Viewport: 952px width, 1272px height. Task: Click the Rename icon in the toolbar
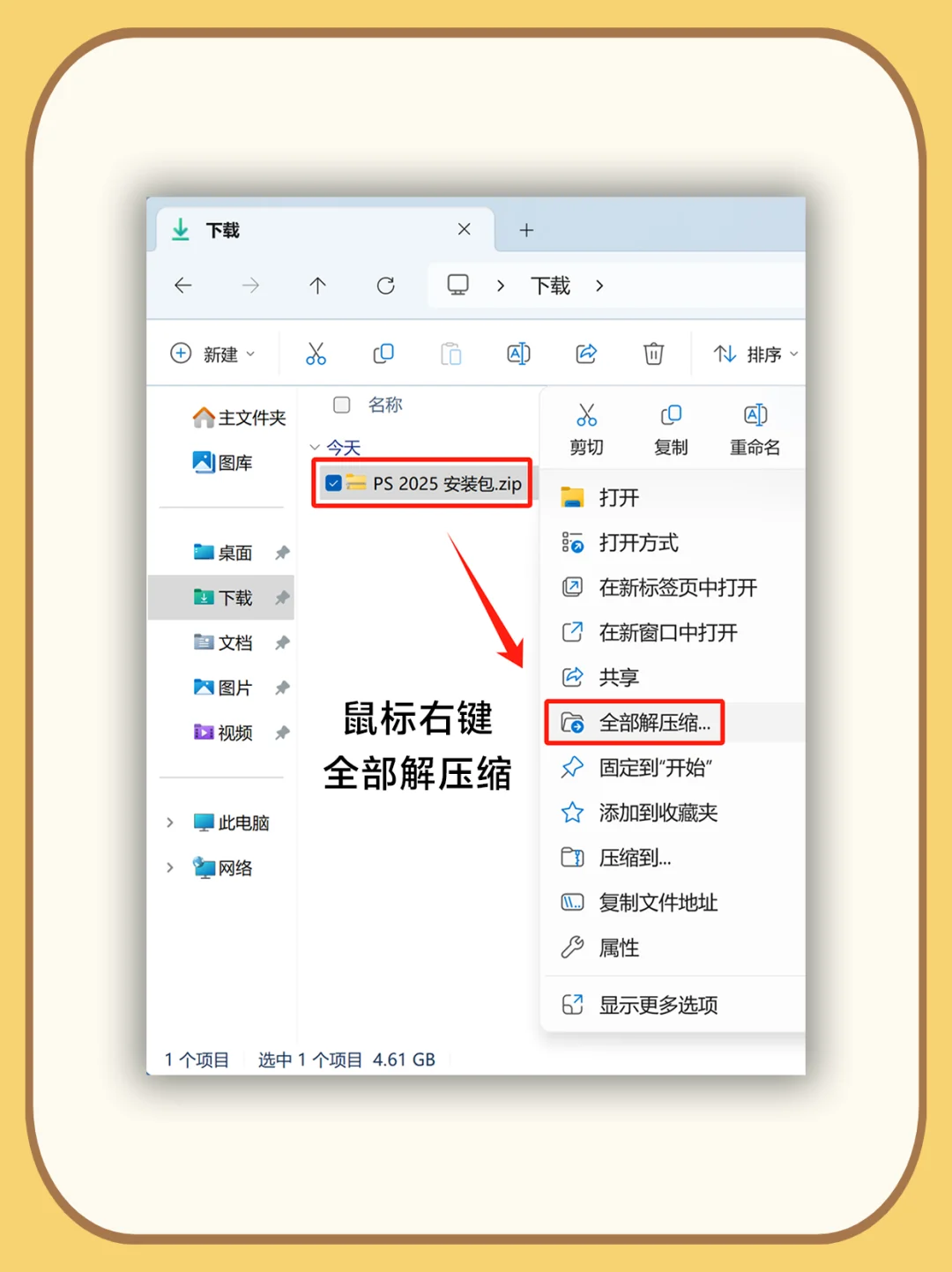click(x=518, y=353)
